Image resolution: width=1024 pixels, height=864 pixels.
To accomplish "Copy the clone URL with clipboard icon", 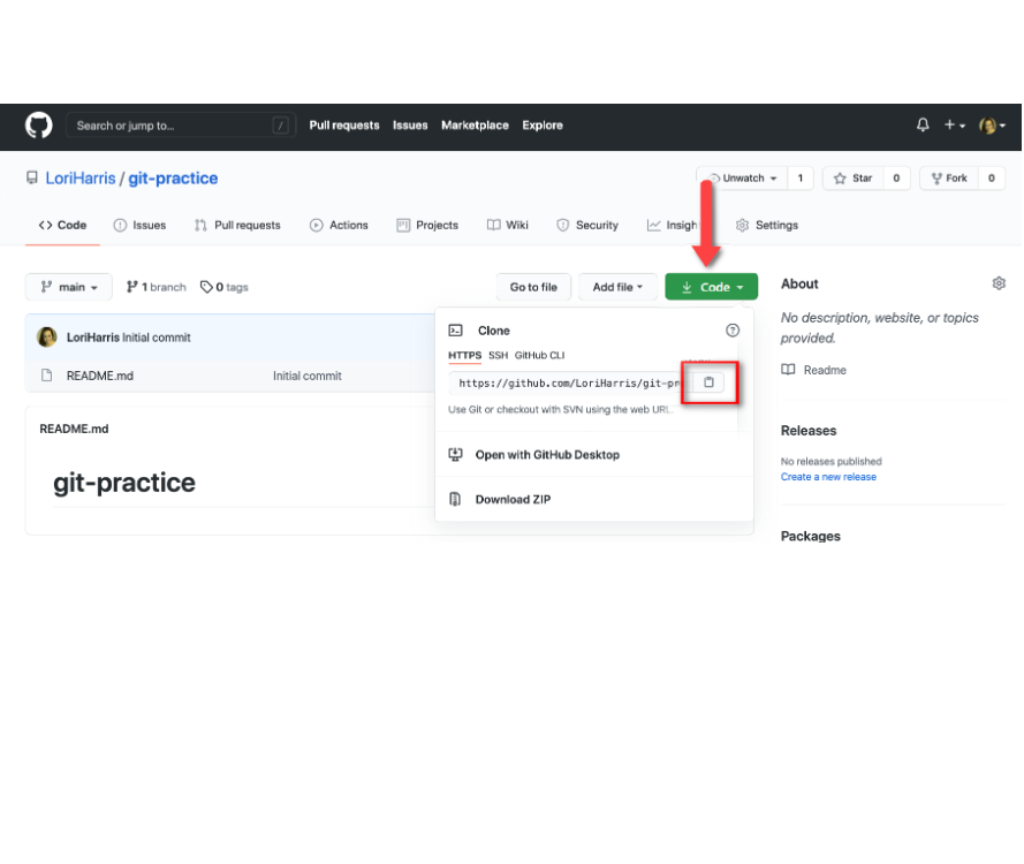I will pyautogui.click(x=709, y=383).
